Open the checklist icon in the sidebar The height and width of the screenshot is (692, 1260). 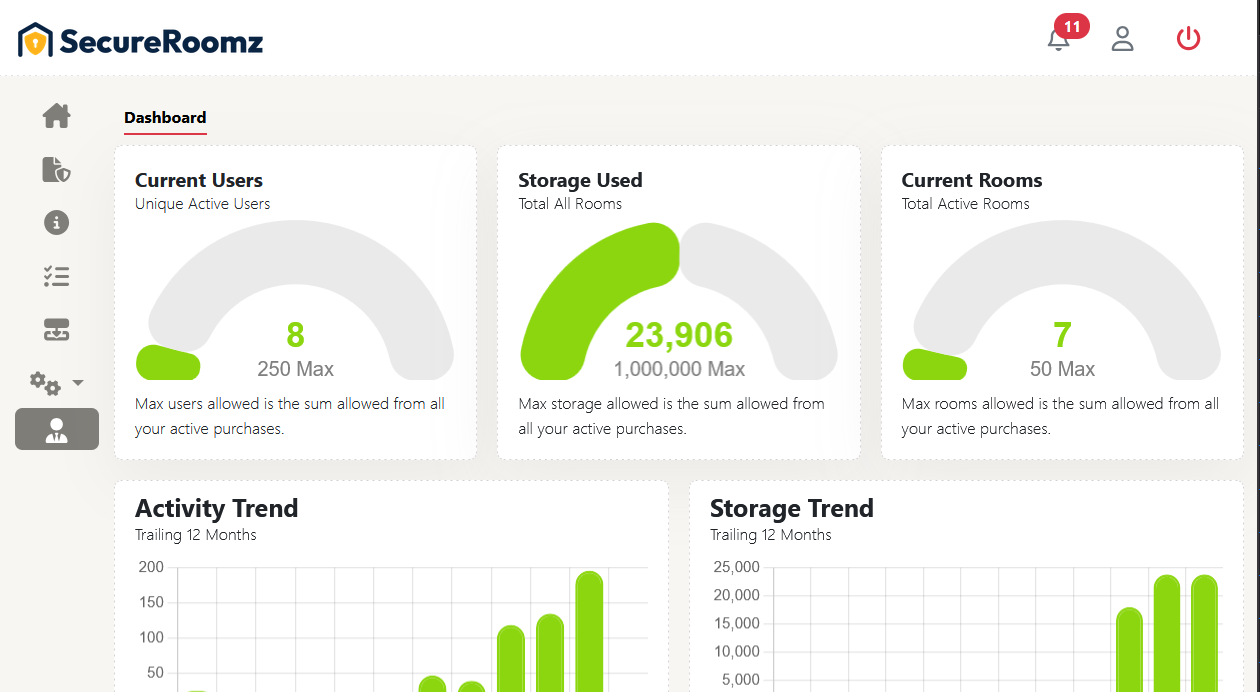coord(56,276)
